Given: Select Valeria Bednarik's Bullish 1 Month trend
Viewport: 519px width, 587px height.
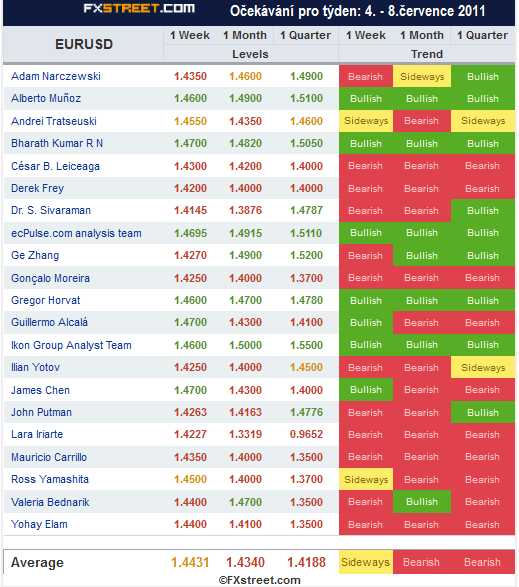Looking at the screenshot, I should point(422,502).
